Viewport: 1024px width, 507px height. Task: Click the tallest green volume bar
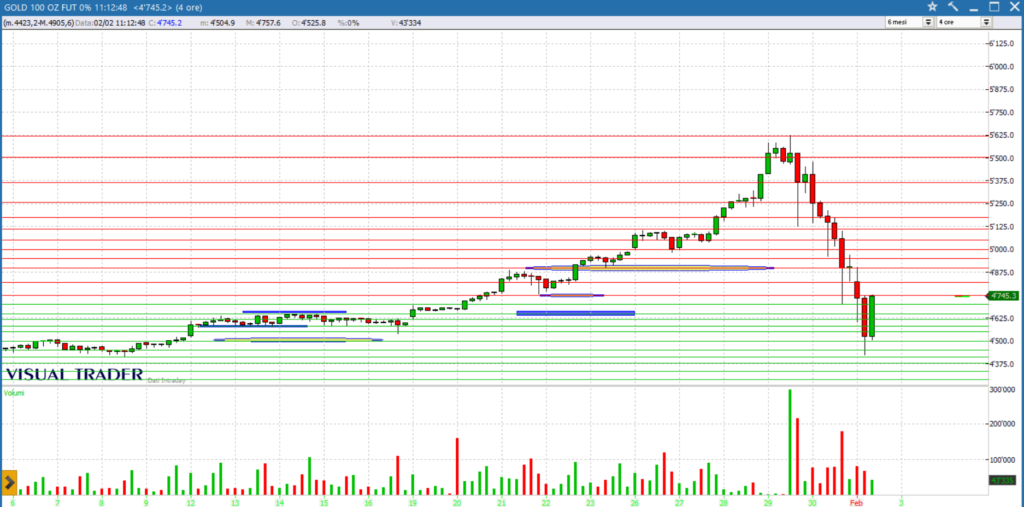790,442
